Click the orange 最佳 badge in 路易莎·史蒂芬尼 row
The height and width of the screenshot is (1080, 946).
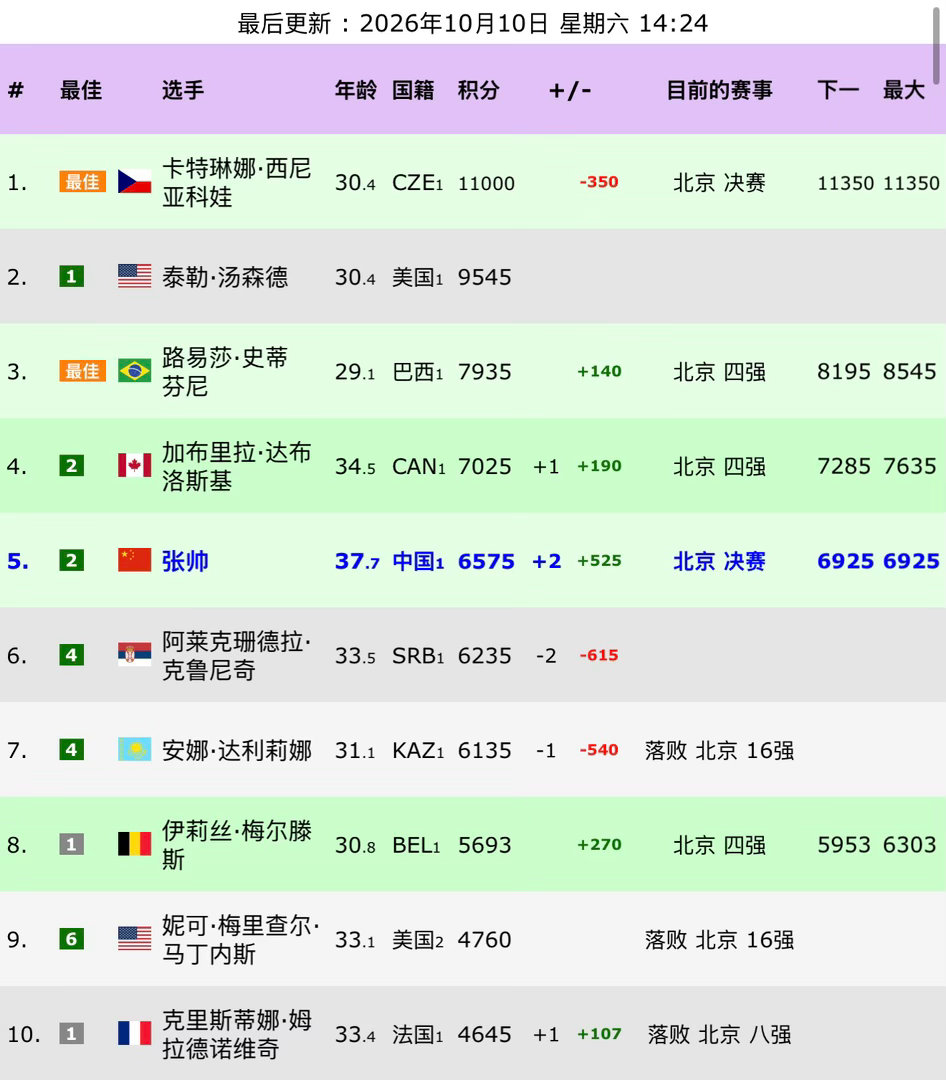coord(82,371)
